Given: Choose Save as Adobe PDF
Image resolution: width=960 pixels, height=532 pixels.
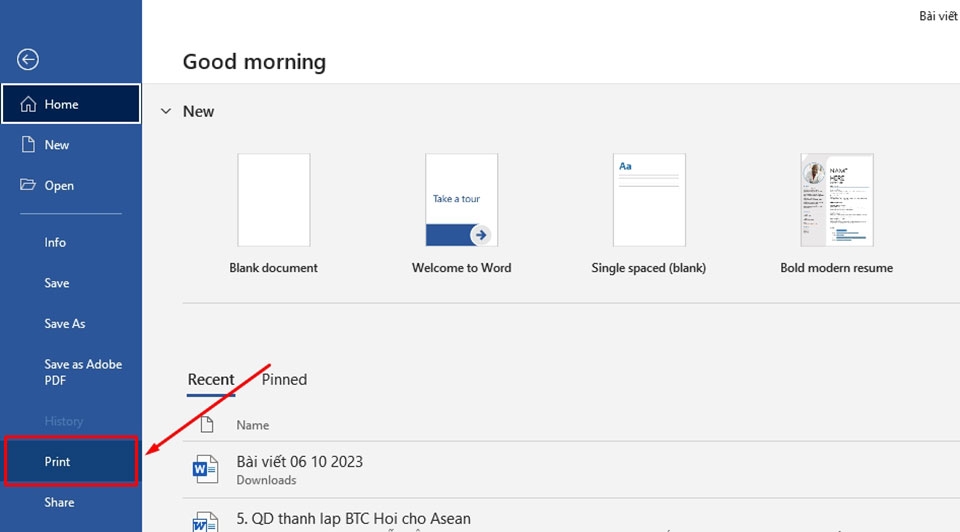Looking at the screenshot, I should pos(83,372).
